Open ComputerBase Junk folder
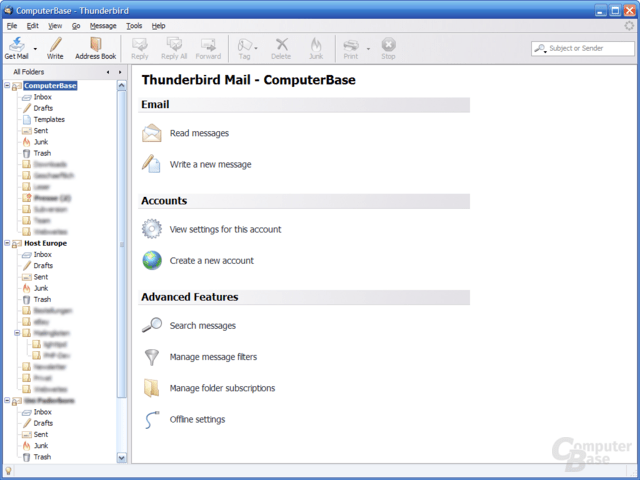640x480 pixels. coord(41,142)
